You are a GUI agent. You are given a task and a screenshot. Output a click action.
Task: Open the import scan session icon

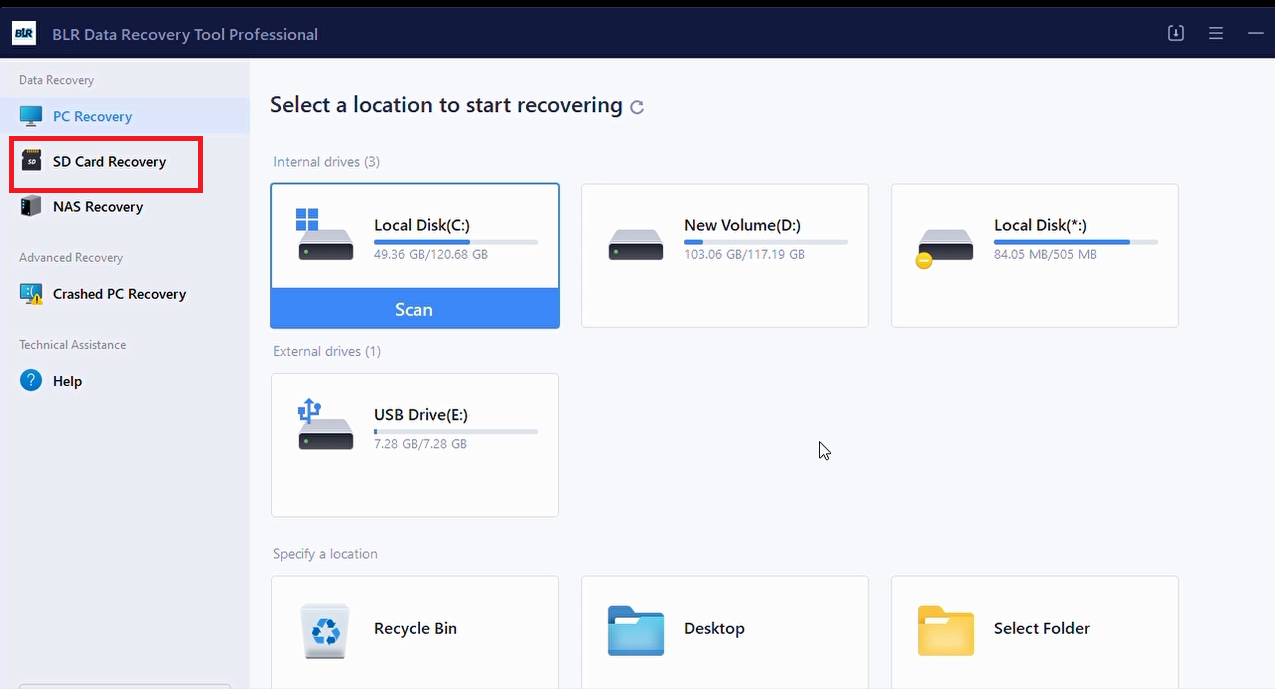click(1176, 33)
